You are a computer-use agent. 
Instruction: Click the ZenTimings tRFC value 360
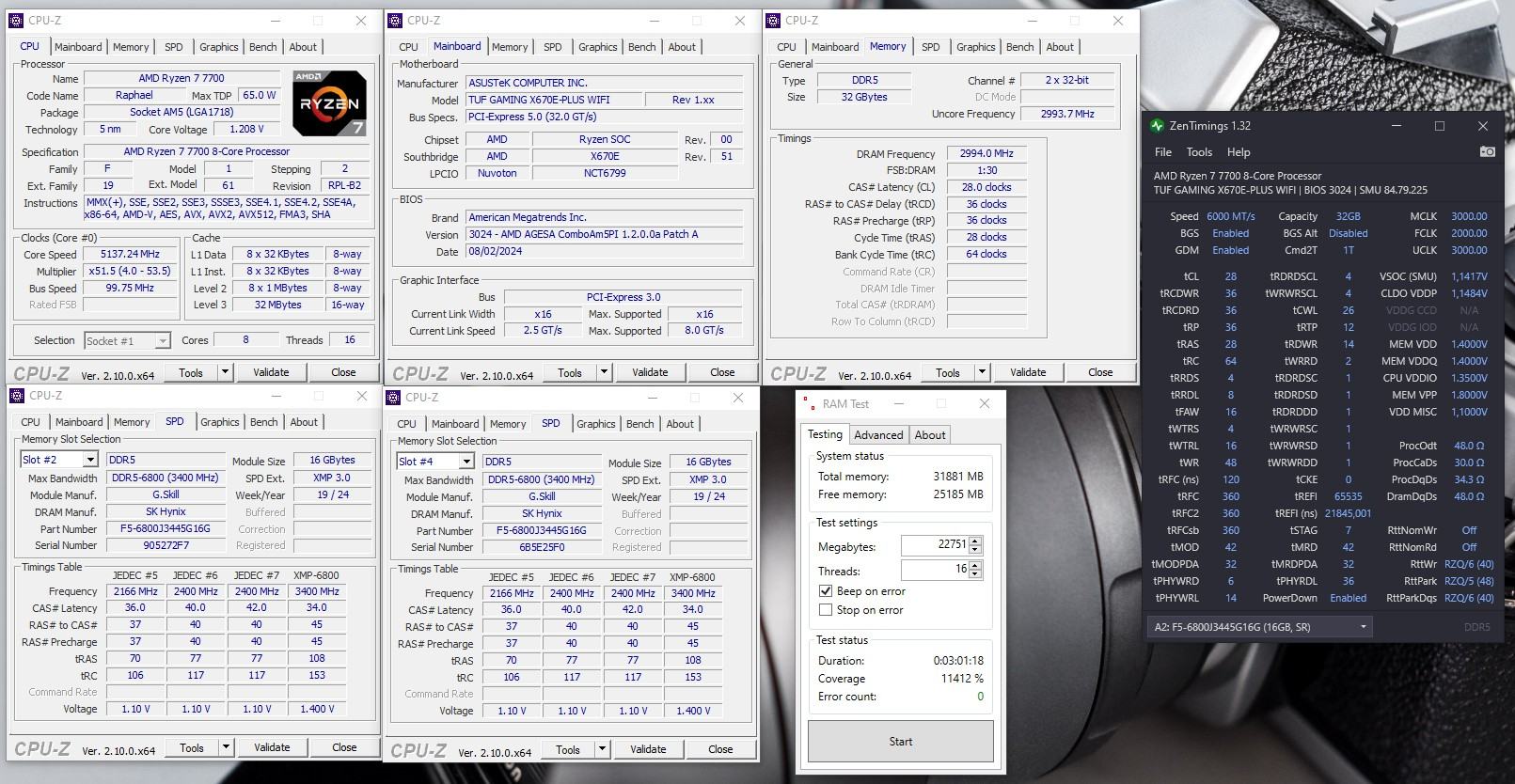[1230, 496]
